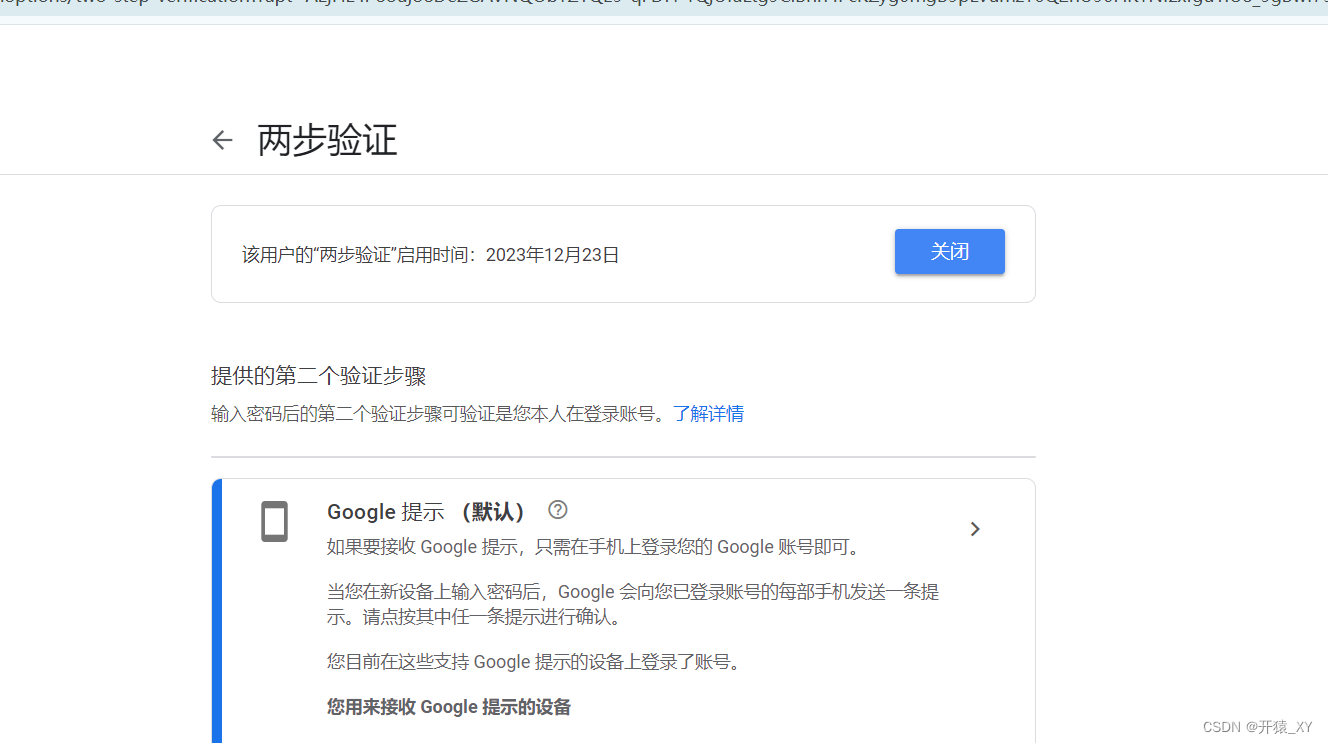Image resolution: width=1328 pixels, height=743 pixels.
Task: Expand Google 提示 with the chevron arrow
Action: [975, 529]
